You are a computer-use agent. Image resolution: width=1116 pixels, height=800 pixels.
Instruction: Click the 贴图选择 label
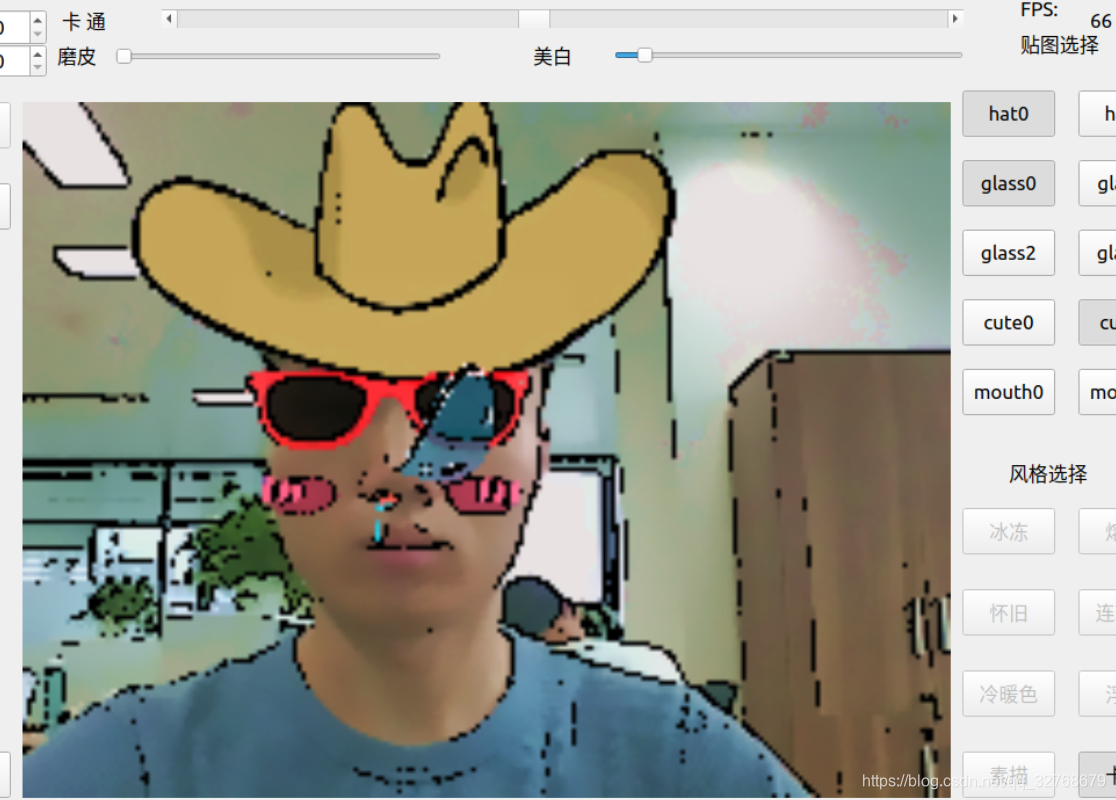click(1059, 46)
